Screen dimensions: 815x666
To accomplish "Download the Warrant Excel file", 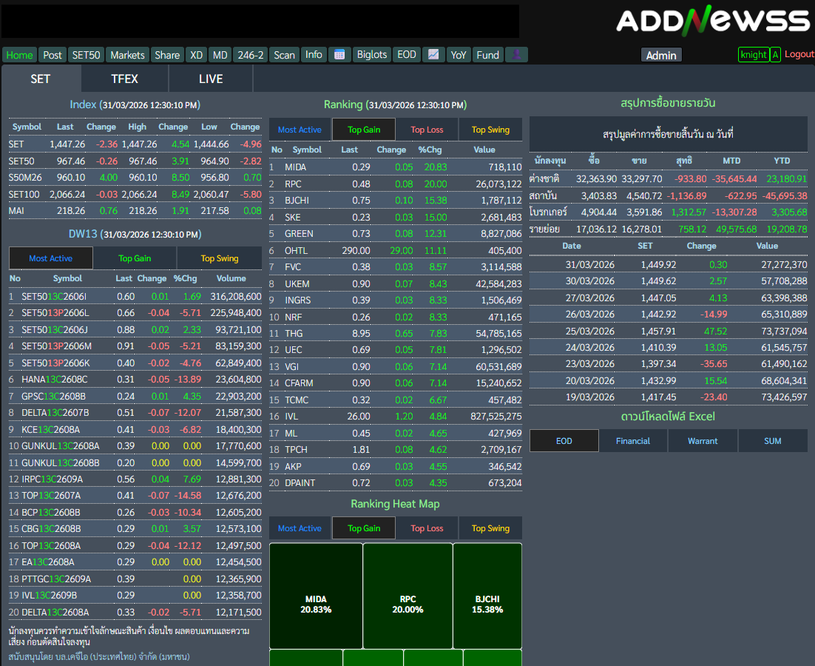I will pos(703,441).
